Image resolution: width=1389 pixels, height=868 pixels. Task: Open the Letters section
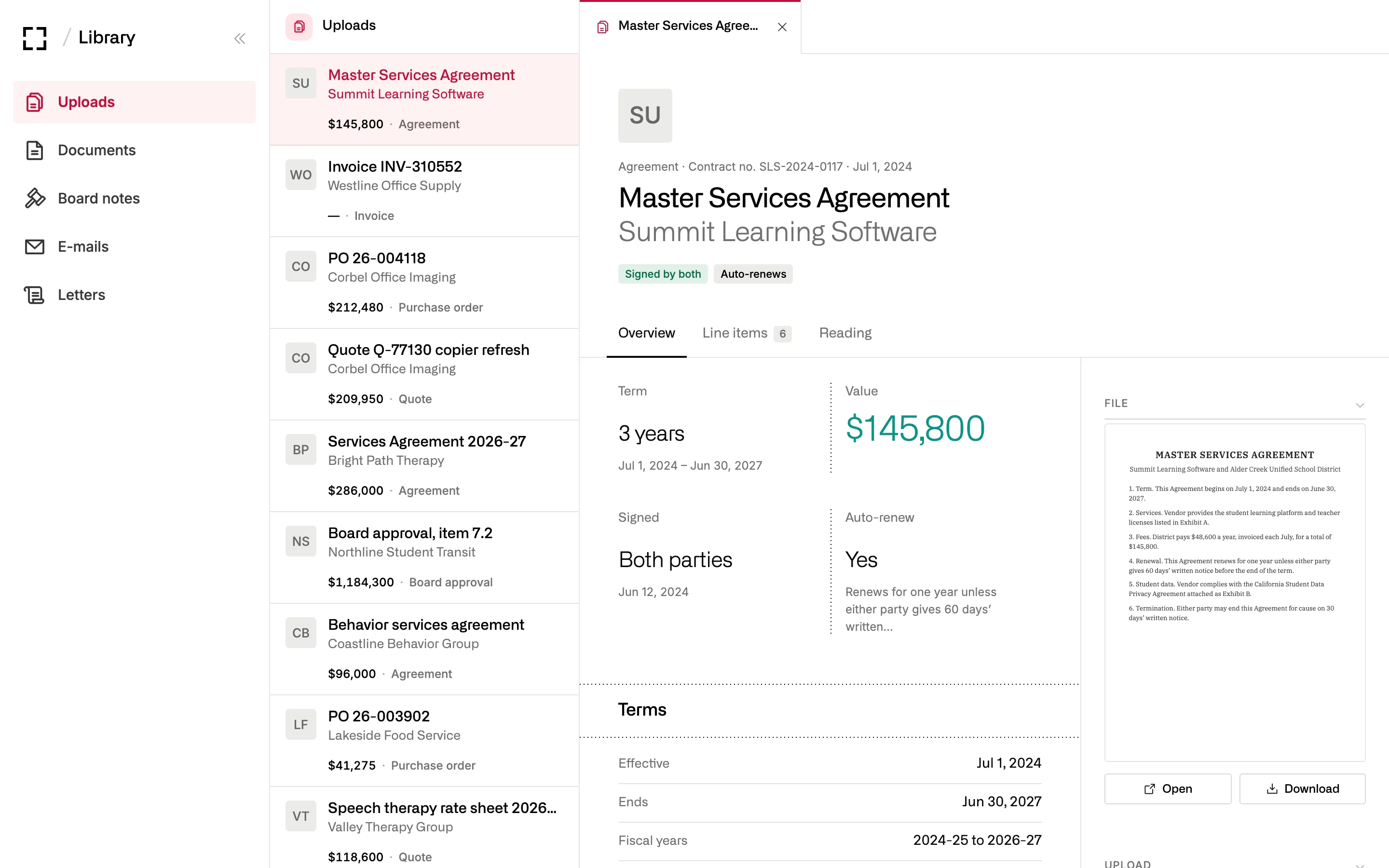(134, 295)
